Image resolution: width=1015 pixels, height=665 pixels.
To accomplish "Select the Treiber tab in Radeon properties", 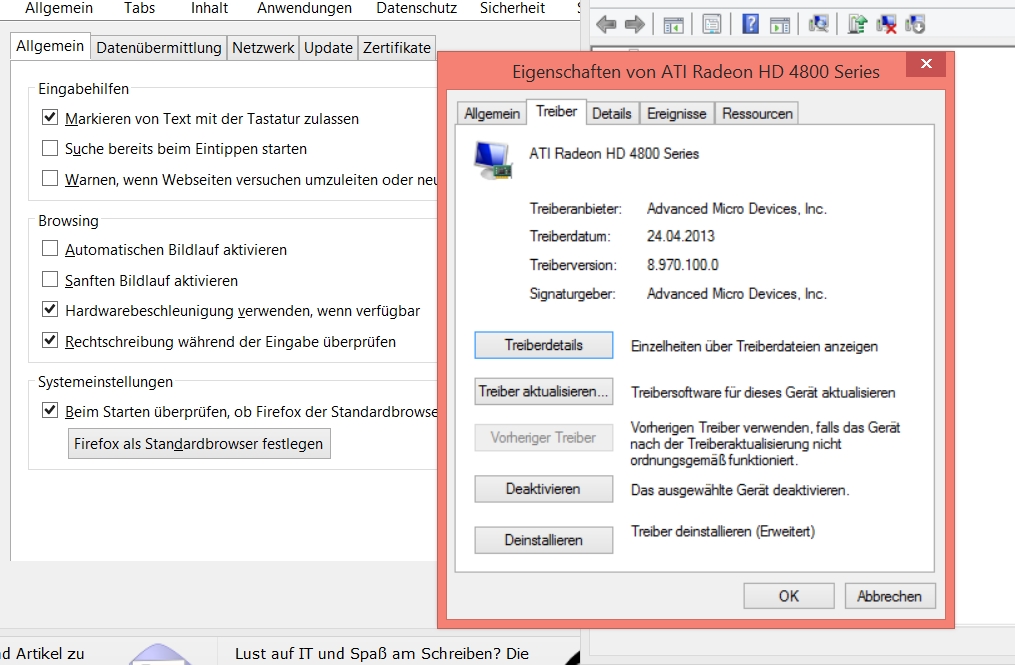I will [557, 111].
